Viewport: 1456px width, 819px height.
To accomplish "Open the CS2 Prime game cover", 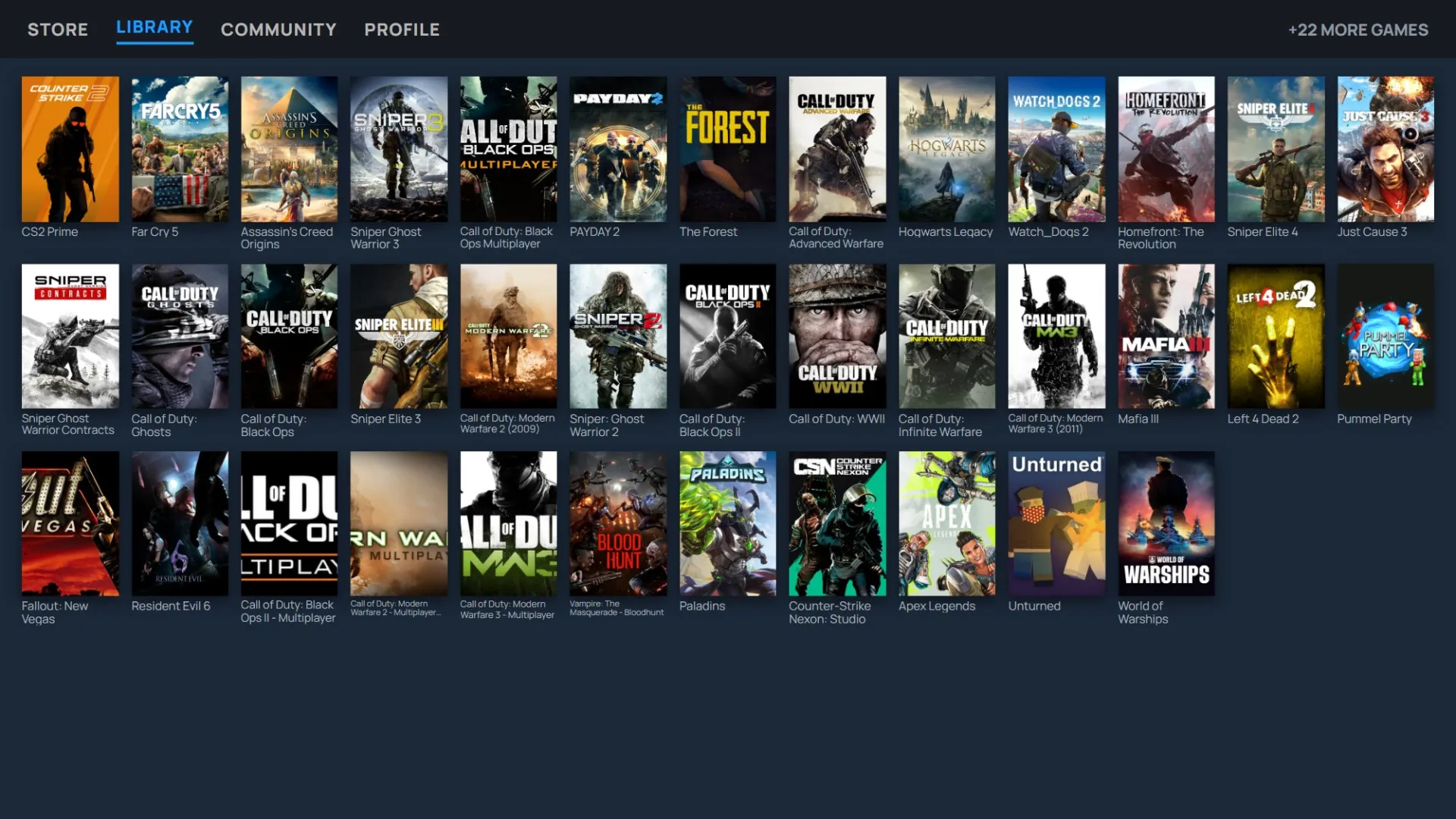I will 71,149.
